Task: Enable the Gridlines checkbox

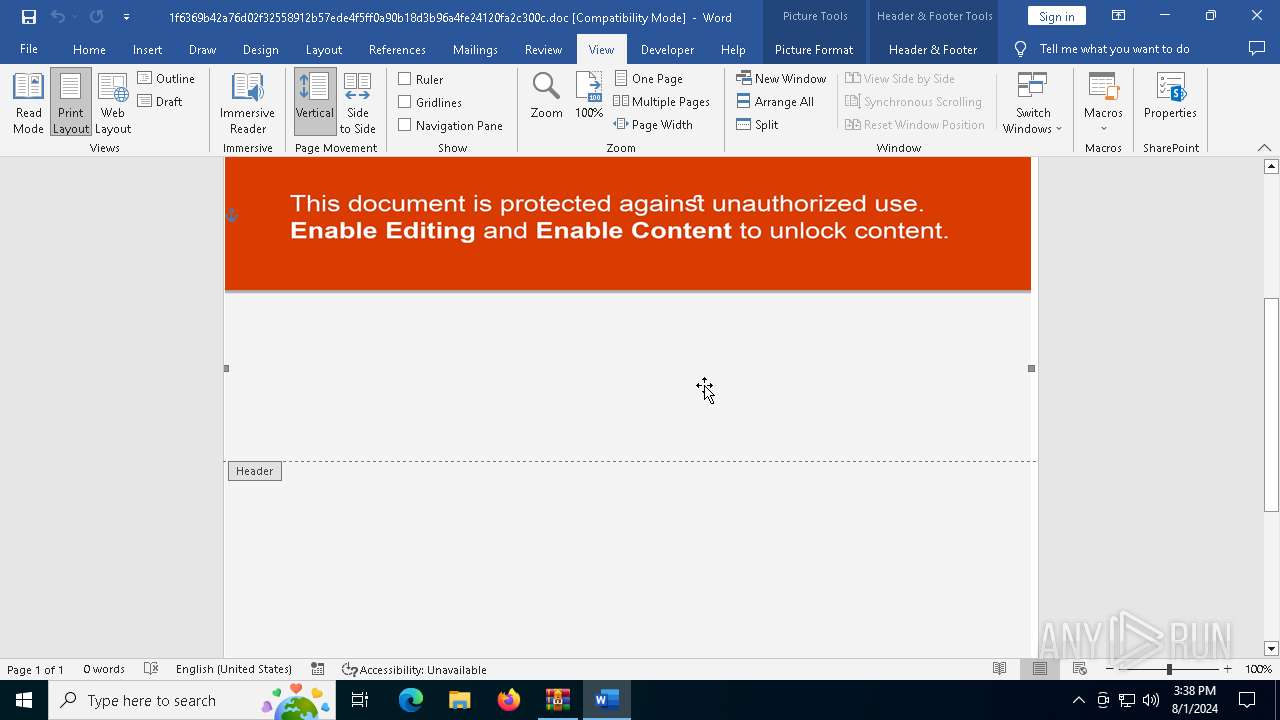Action: pyautogui.click(x=405, y=102)
